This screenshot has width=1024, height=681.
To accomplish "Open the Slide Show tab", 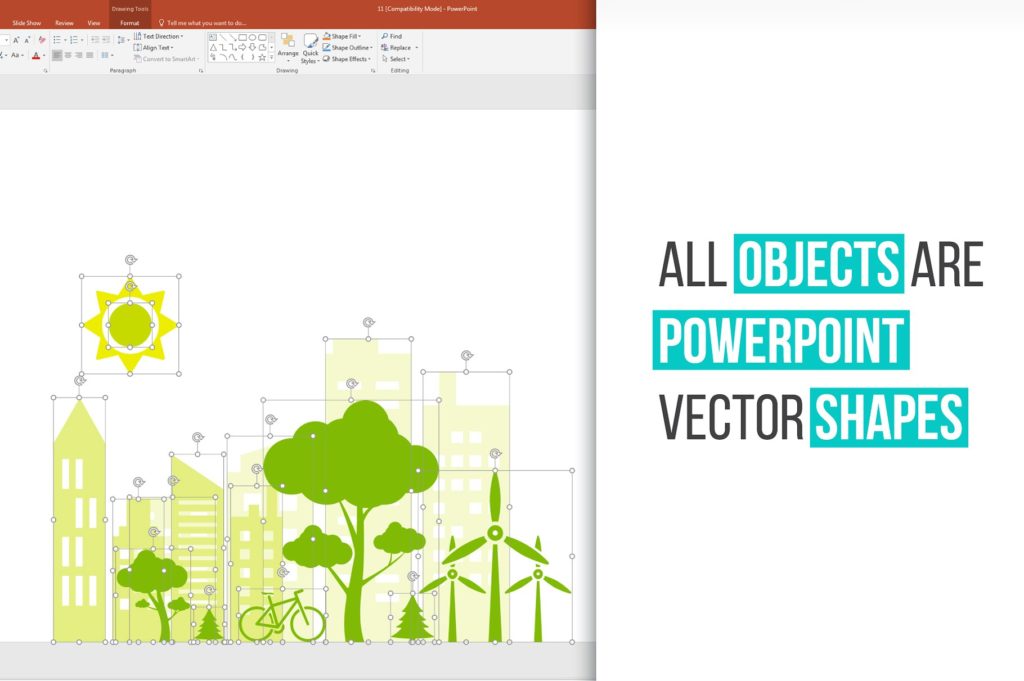I will (26, 22).
